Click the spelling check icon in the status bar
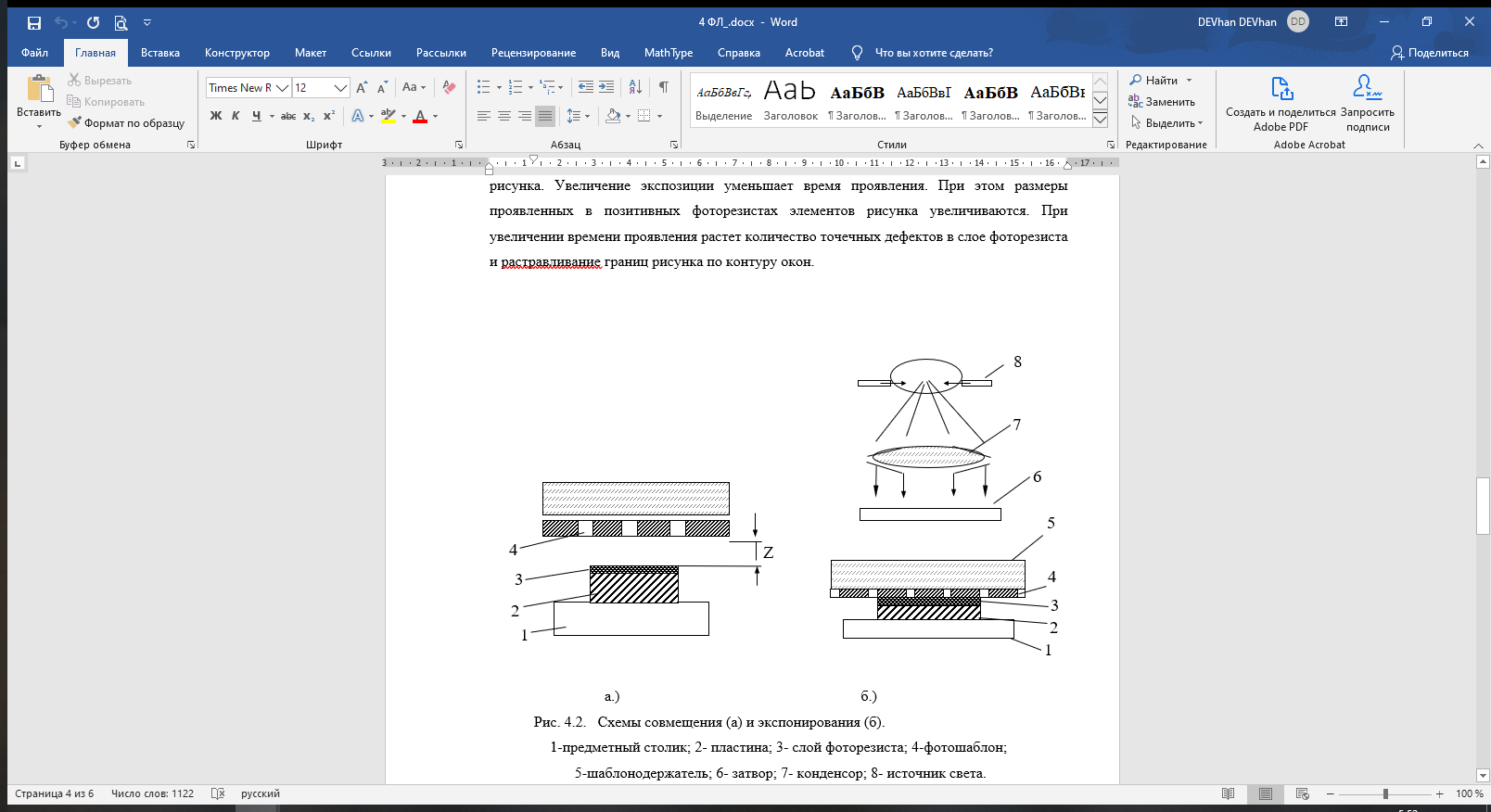The image size is (1491, 812). point(218,793)
